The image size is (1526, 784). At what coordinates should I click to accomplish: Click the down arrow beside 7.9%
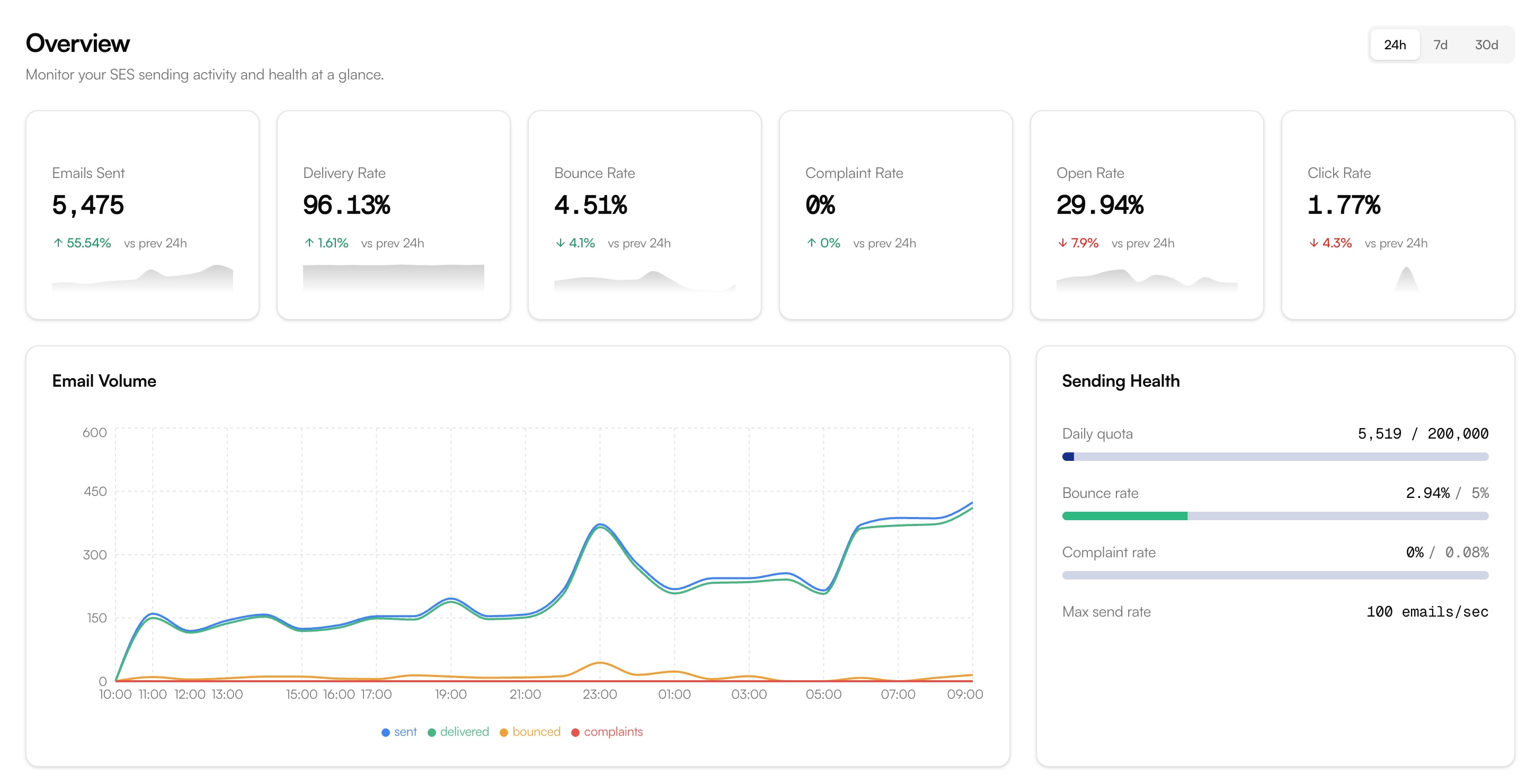tap(1063, 243)
